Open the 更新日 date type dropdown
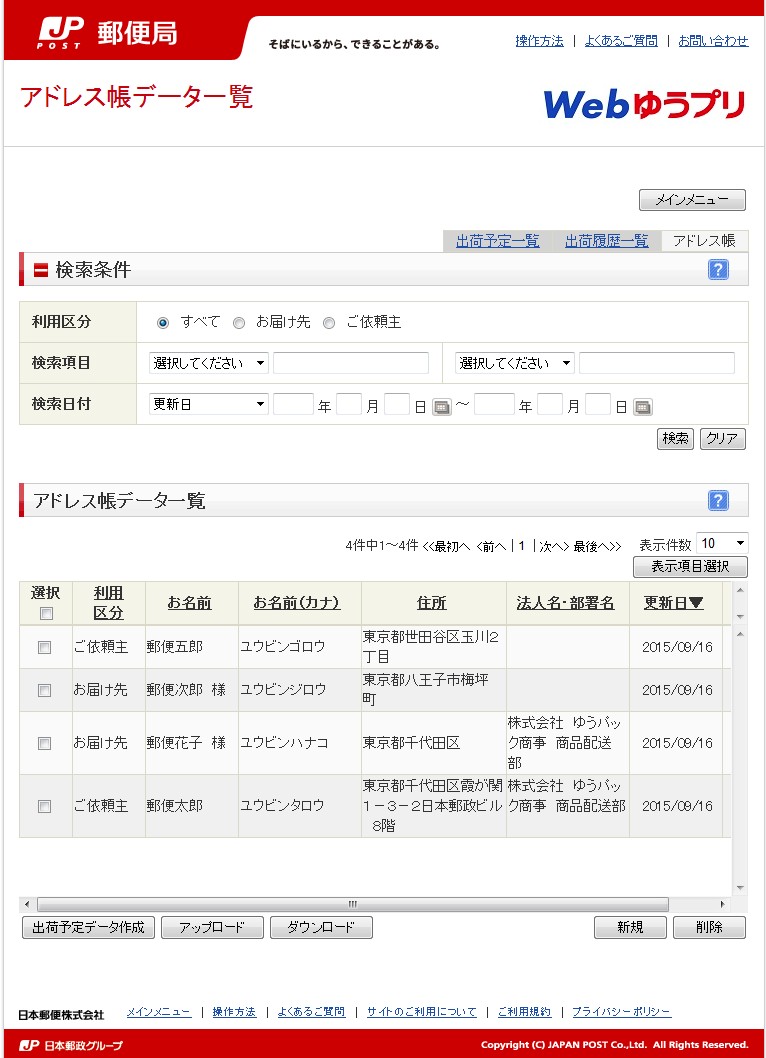Screen dimensions: 766x1058 pos(209,404)
